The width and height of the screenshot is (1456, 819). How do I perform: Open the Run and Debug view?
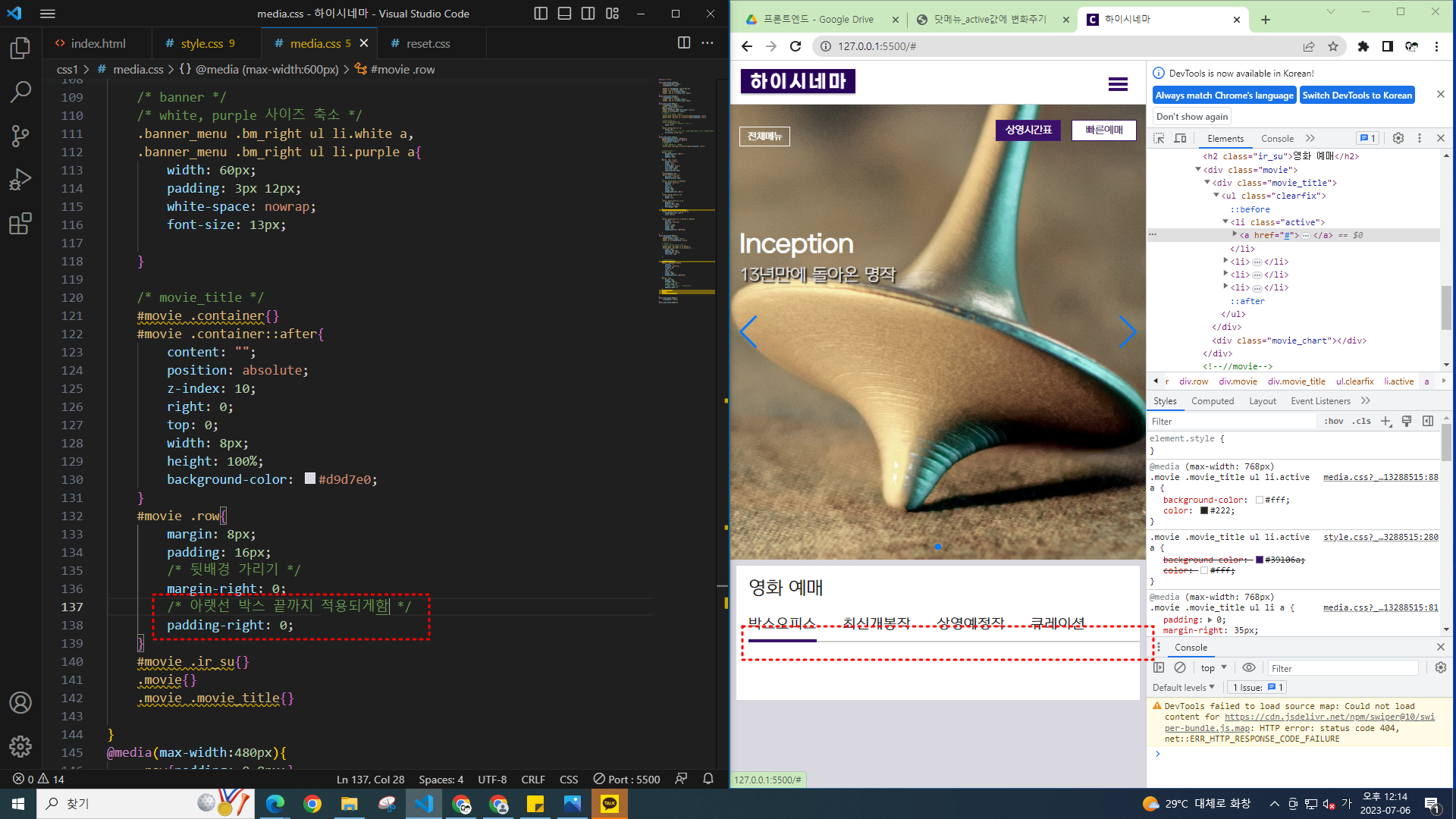pos(20,180)
